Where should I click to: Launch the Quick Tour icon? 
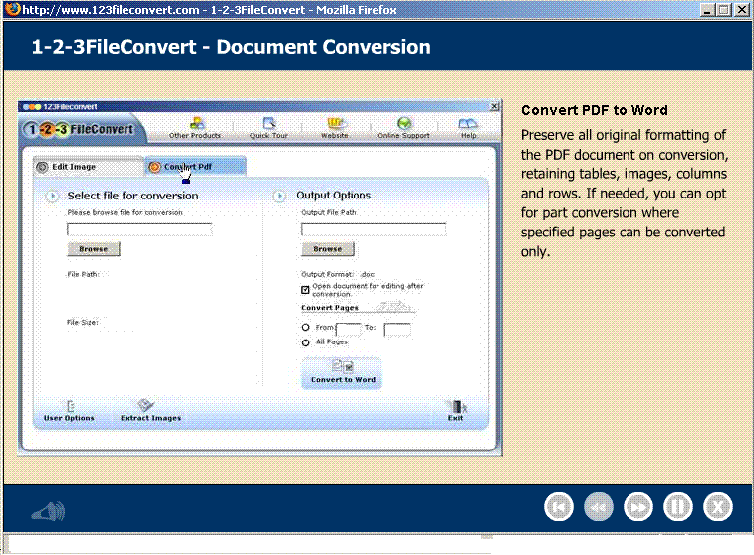coord(269,128)
